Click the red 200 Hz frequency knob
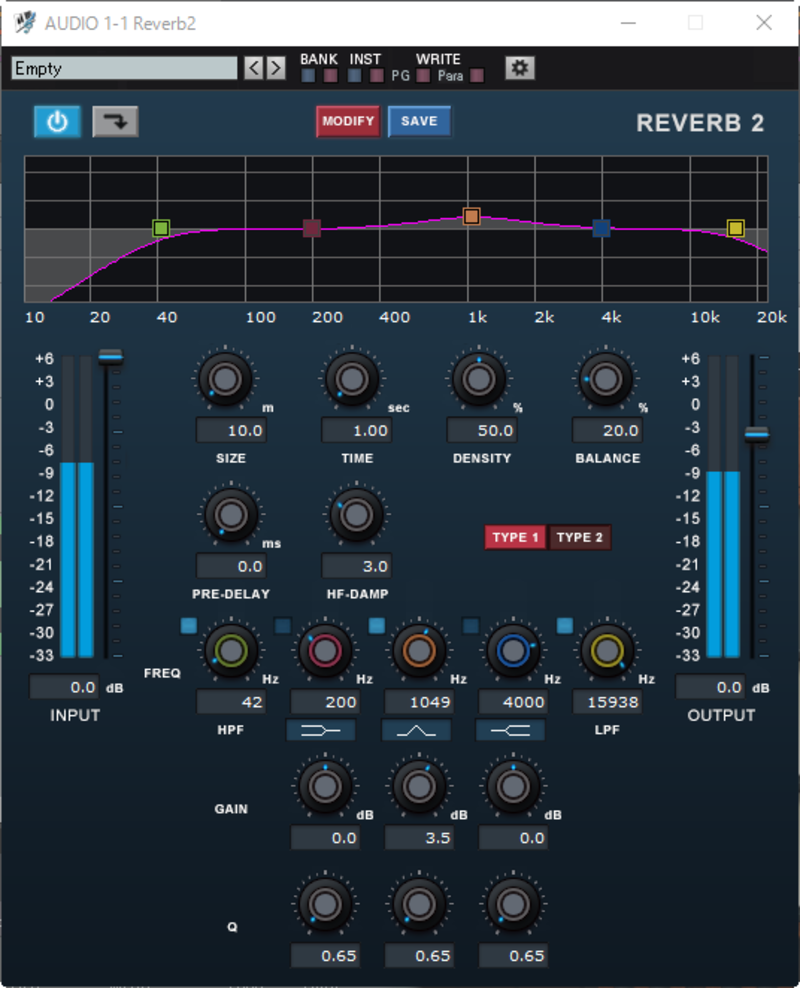The width and height of the screenshot is (800, 988). 325,651
